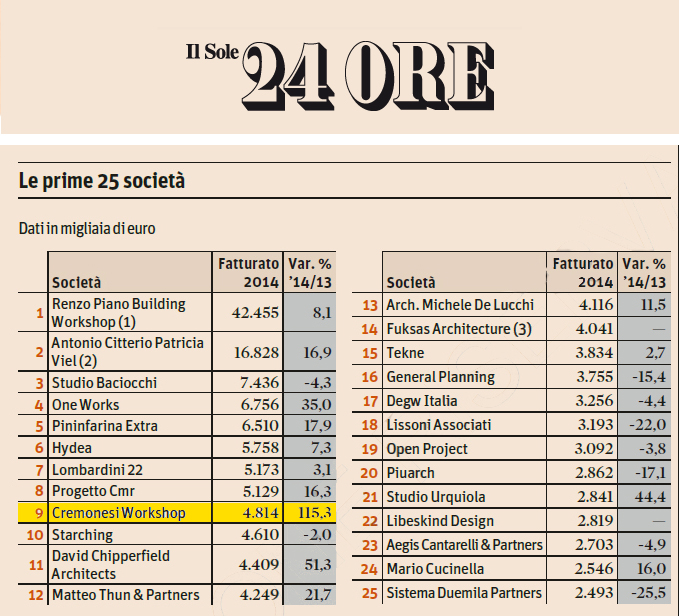Click turnover value 7.436 for Baciocchi
This screenshot has height=616, width=679.
(259, 383)
